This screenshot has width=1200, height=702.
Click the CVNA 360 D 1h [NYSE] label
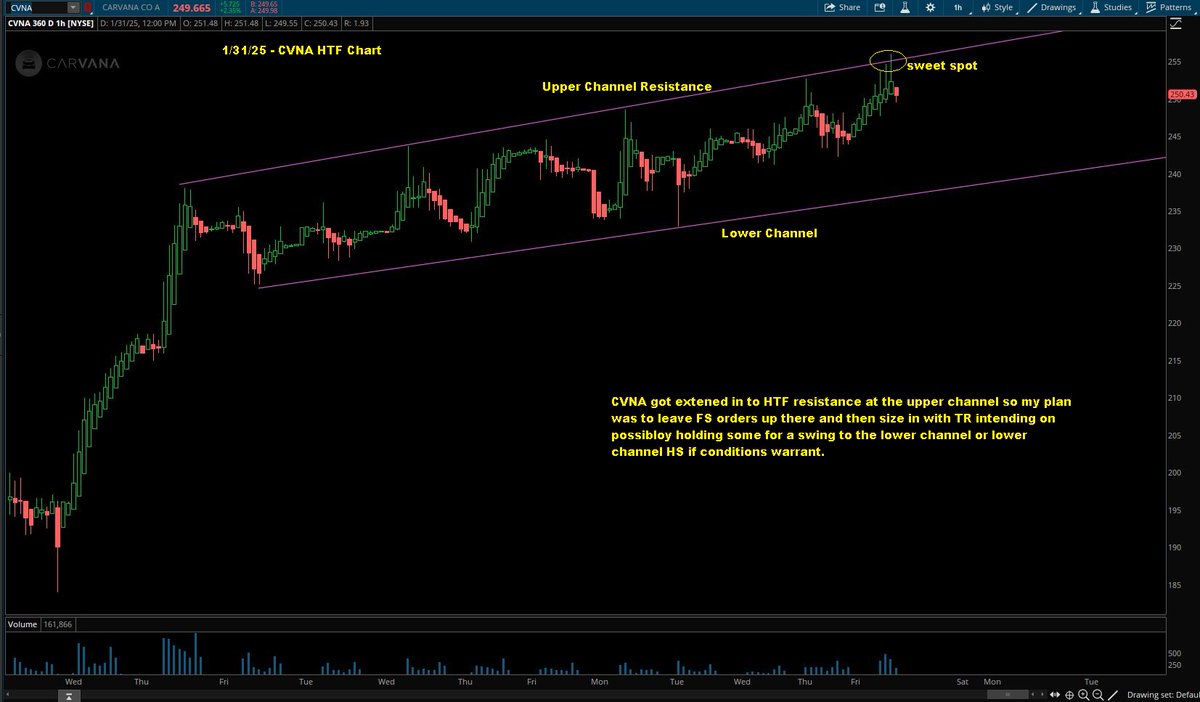point(50,23)
